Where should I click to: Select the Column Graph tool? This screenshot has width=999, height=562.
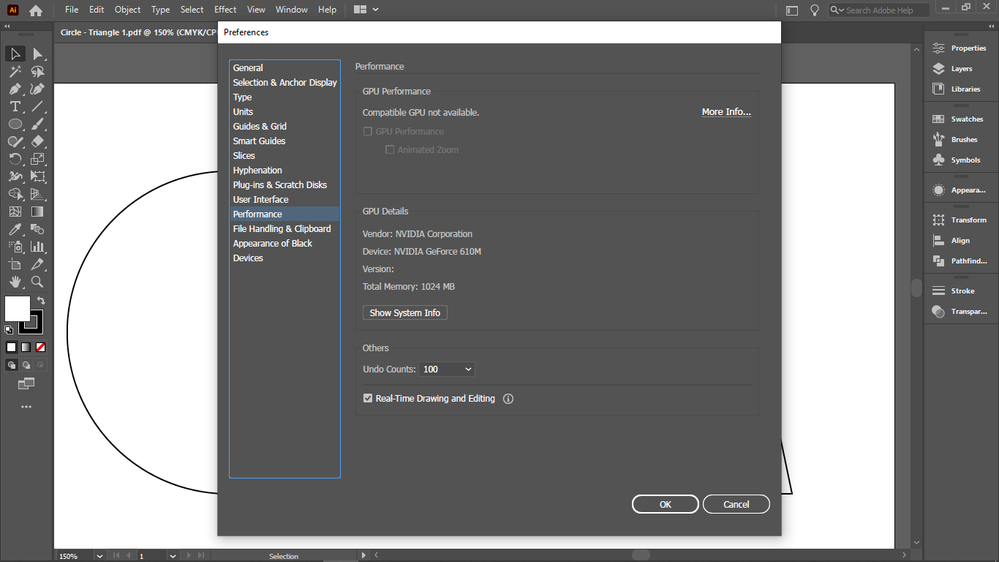[38, 247]
